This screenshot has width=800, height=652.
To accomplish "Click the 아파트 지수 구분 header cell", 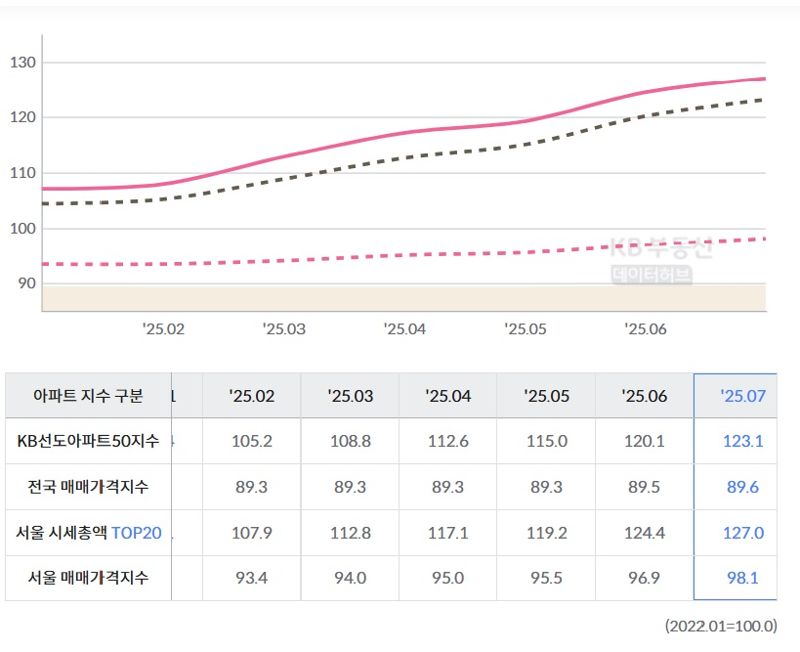I will pyautogui.click(x=89, y=396).
